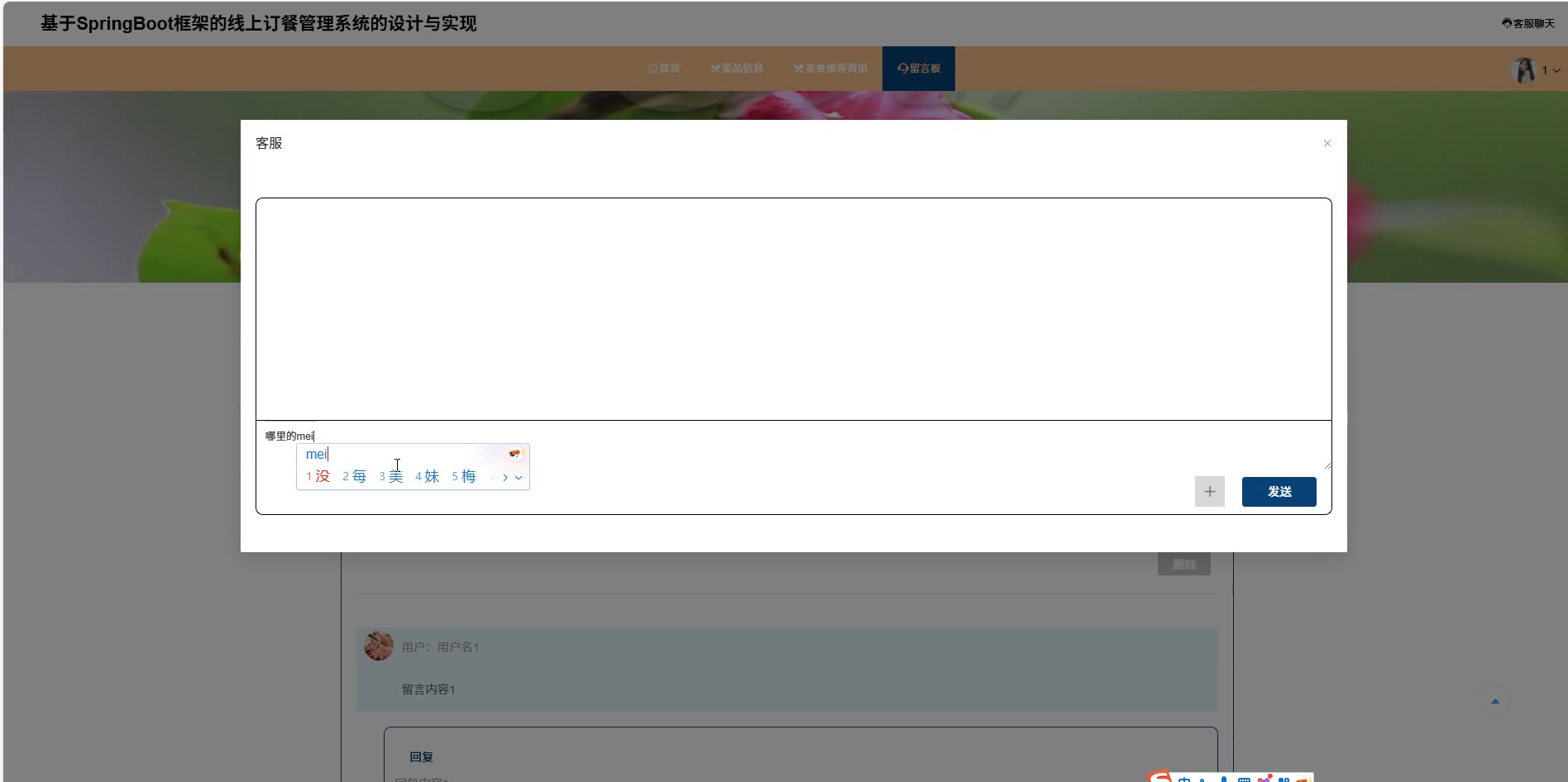Click the 用户：用户名1 label

click(440, 647)
